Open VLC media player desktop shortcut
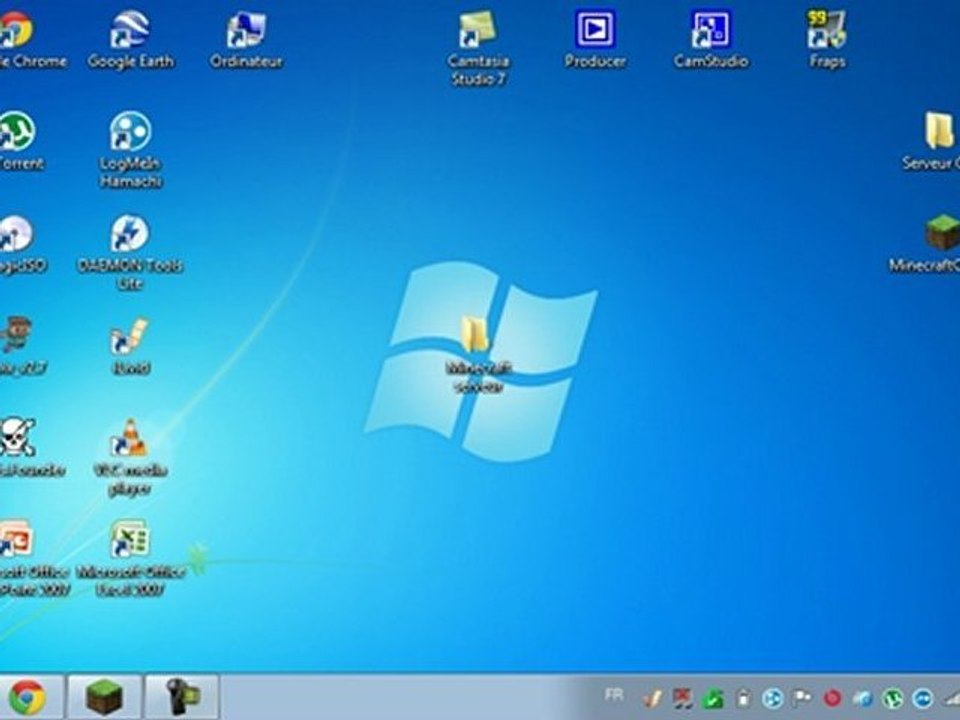 pos(130,457)
